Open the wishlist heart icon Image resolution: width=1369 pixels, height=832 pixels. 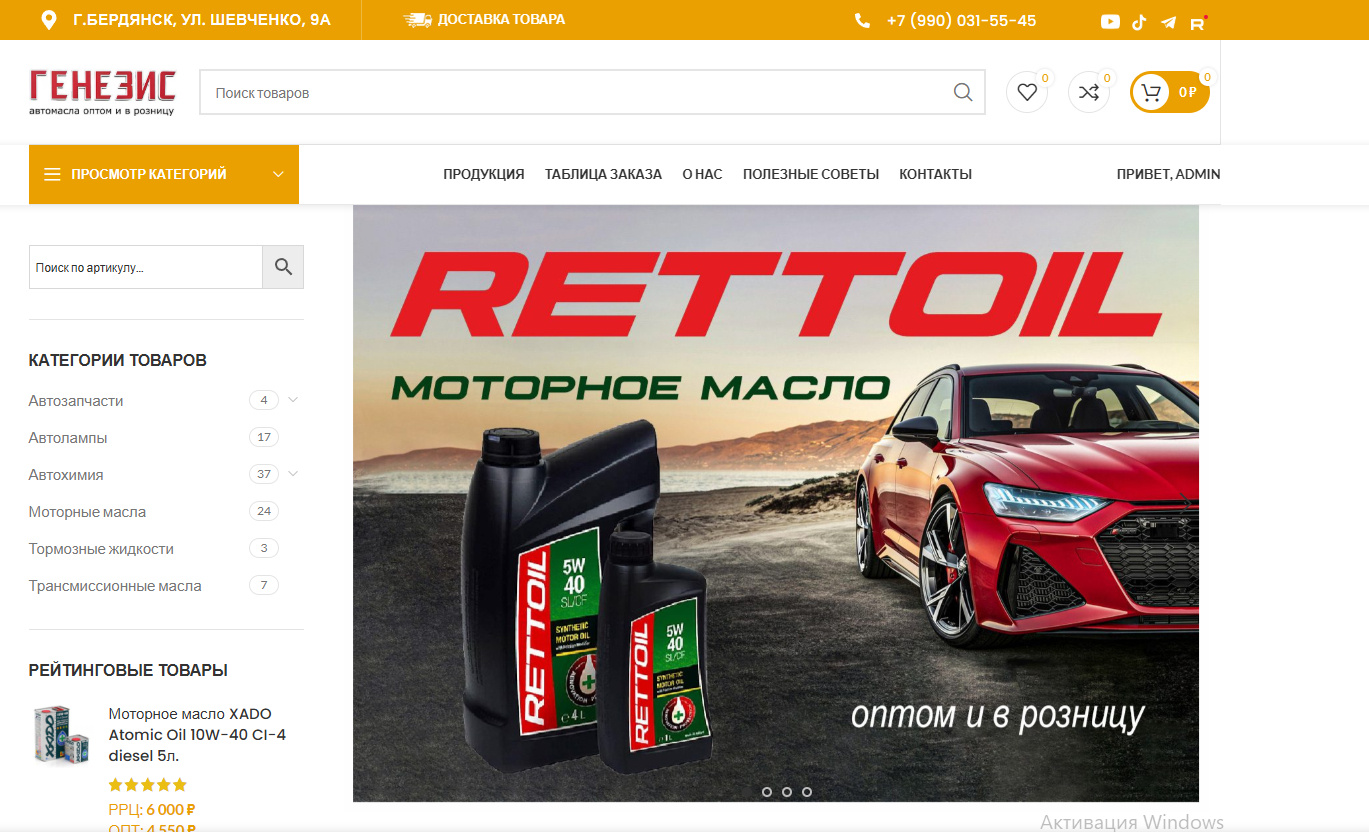click(x=1027, y=92)
